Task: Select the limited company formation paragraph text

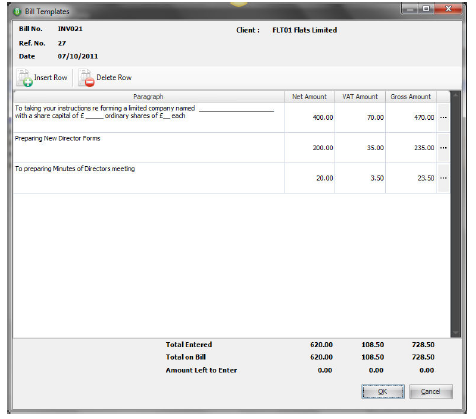Action: [x=144, y=112]
